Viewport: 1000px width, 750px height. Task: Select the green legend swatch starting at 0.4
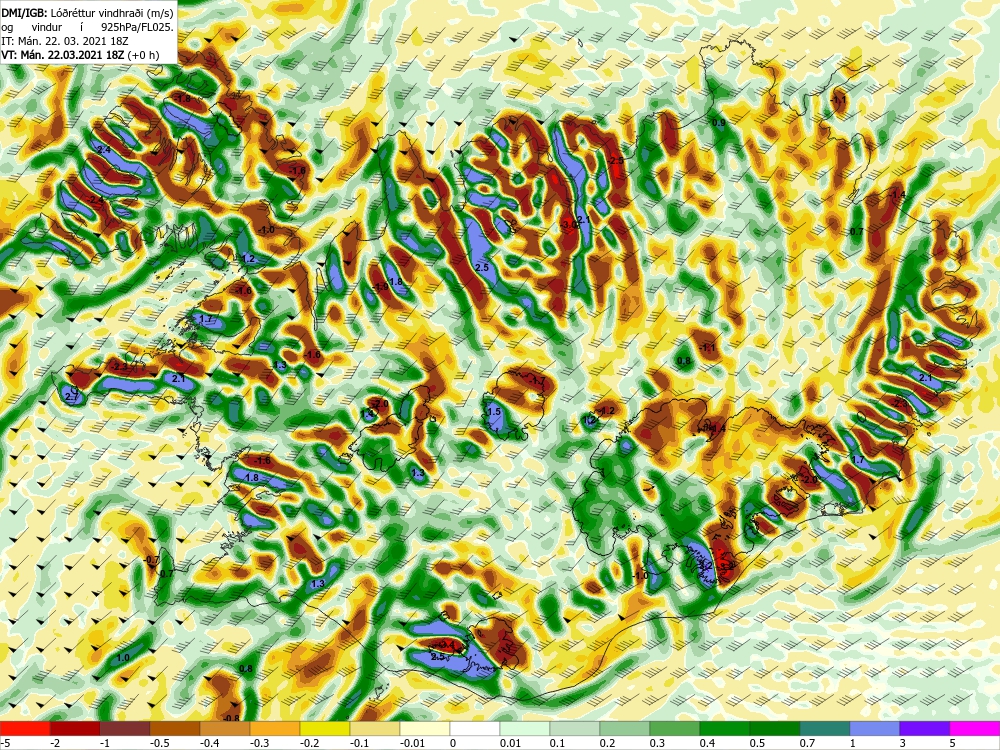725,729
